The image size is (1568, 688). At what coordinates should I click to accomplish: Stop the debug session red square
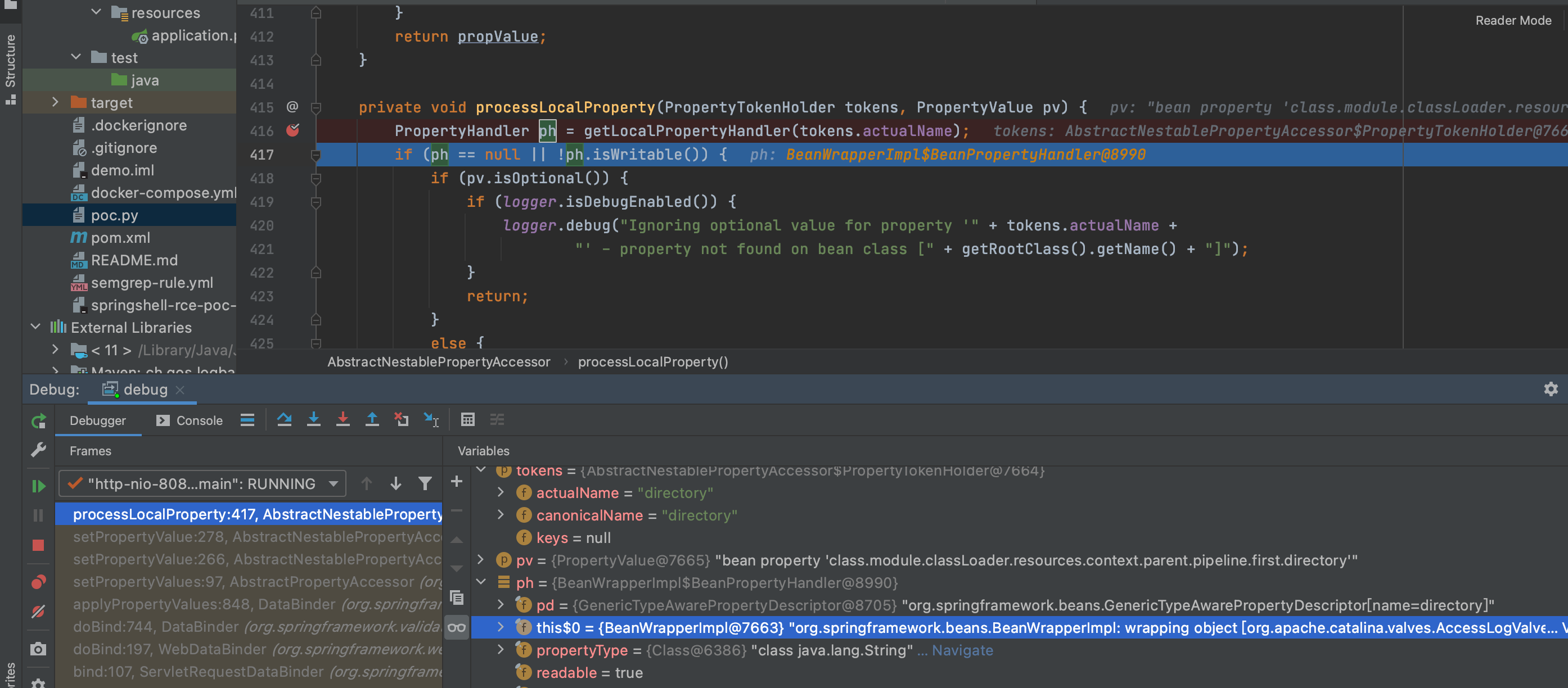click(38, 545)
